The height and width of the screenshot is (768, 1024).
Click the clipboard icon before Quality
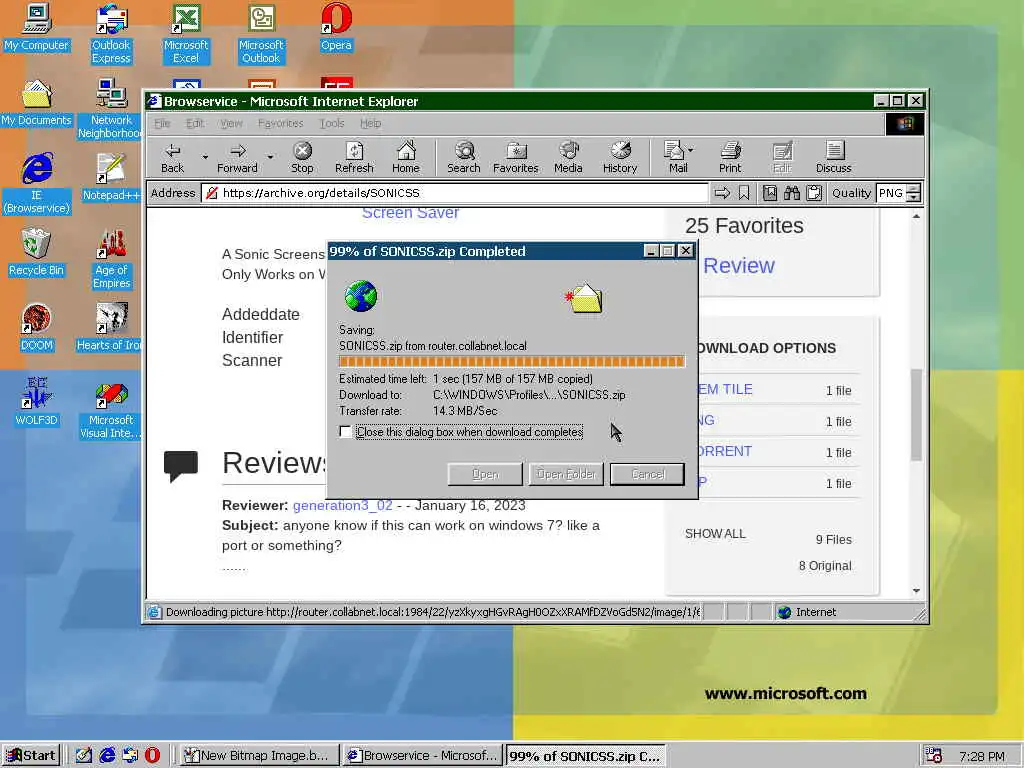click(814, 193)
